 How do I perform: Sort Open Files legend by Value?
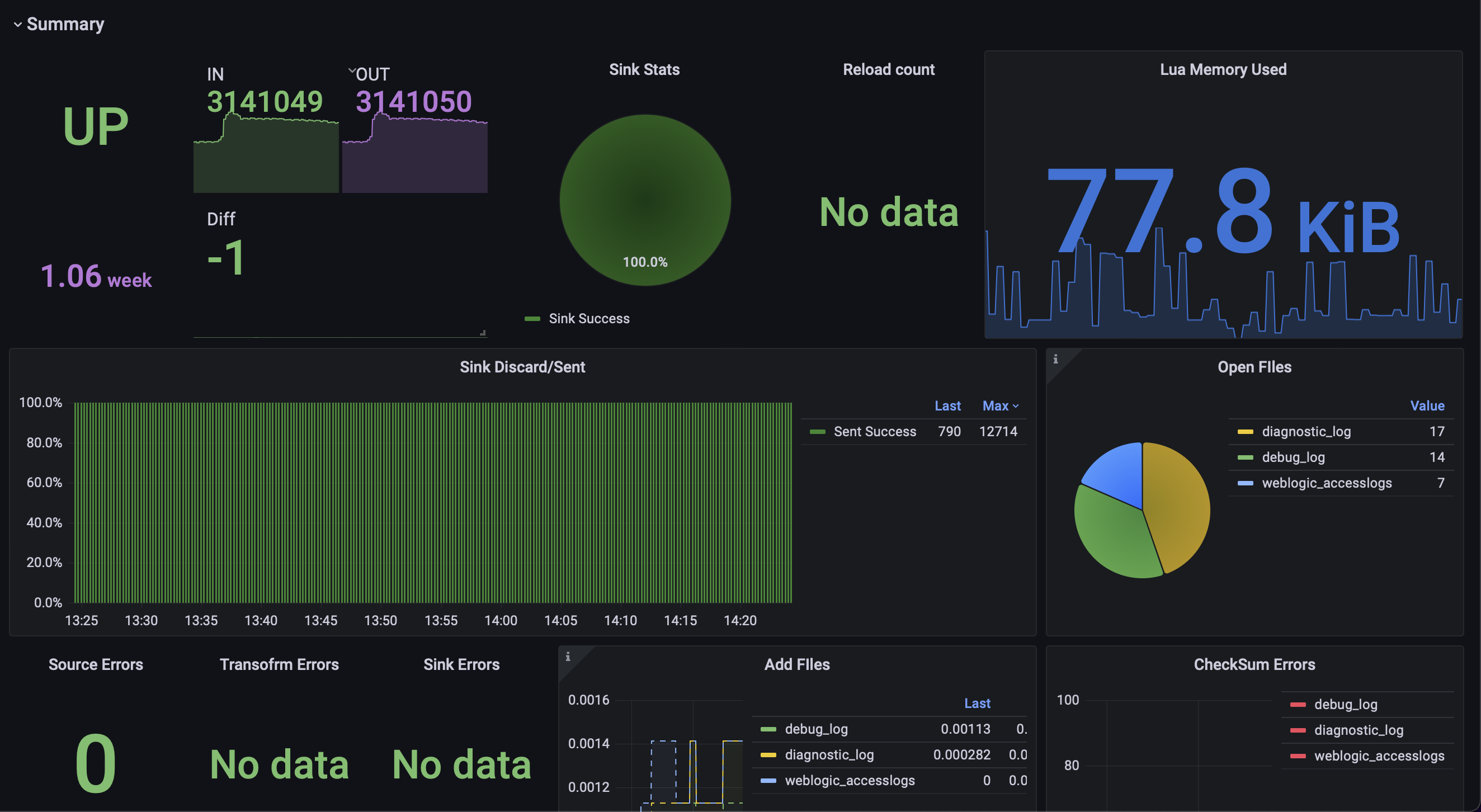pyautogui.click(x=1426, y=405)
